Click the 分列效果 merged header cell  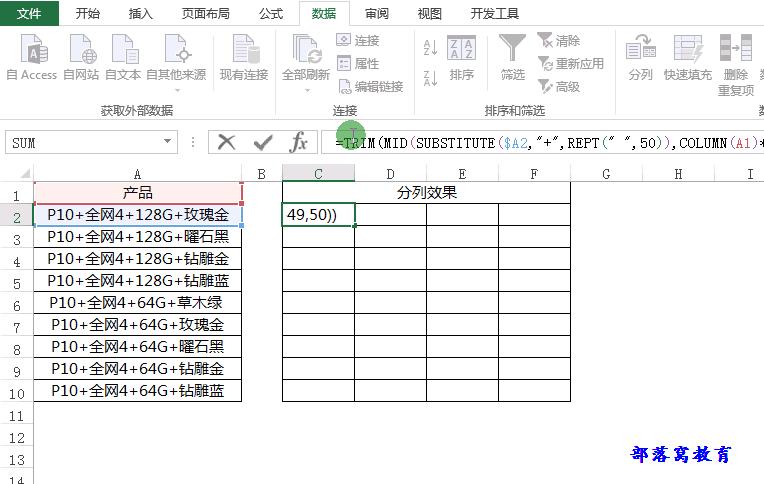tap(426, 193)
